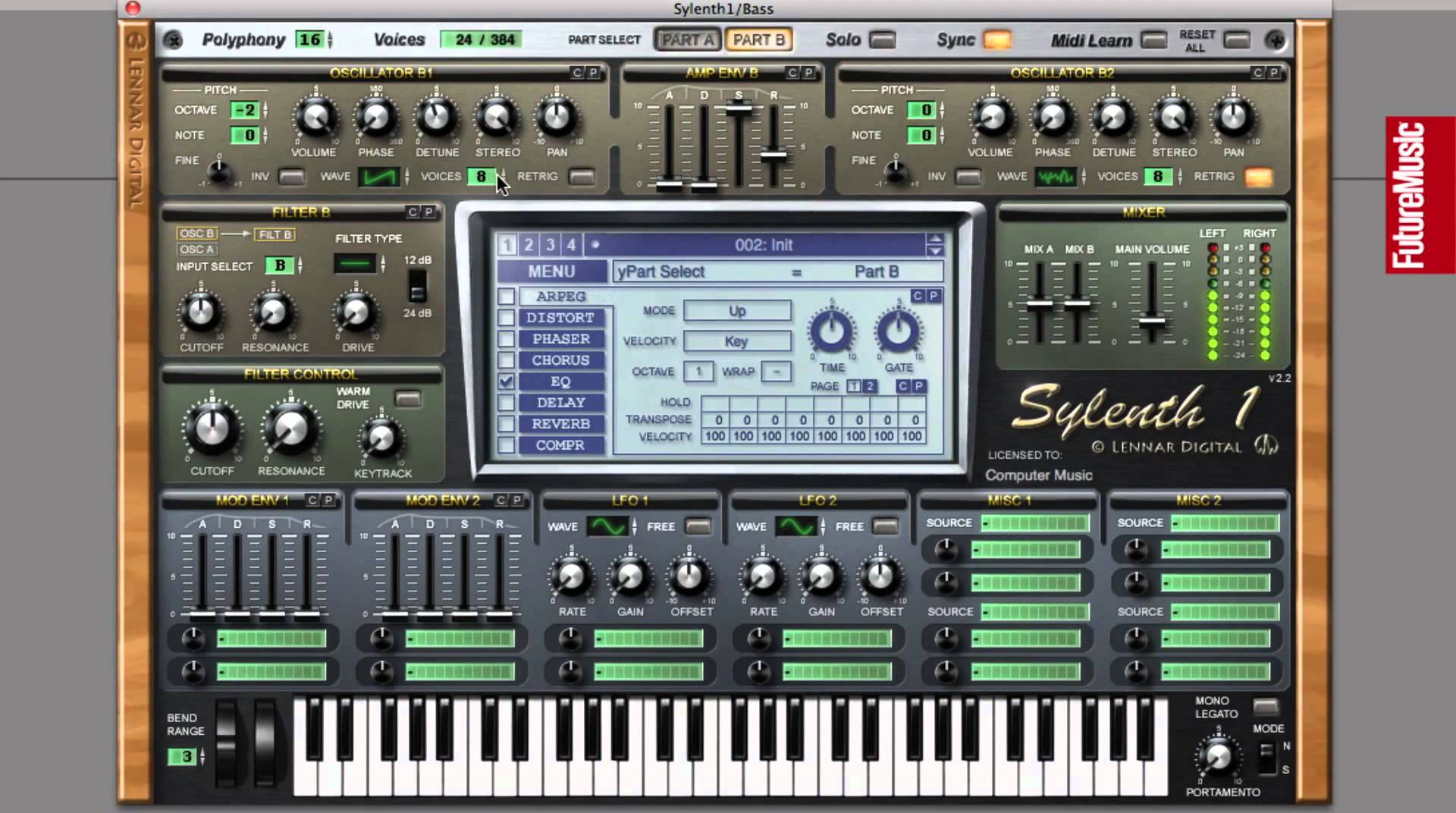The height and width of the screenshot is (813, 1456).
Task: Open Oscillator B2 Wave selector
Action: [x=1056, y=177]
